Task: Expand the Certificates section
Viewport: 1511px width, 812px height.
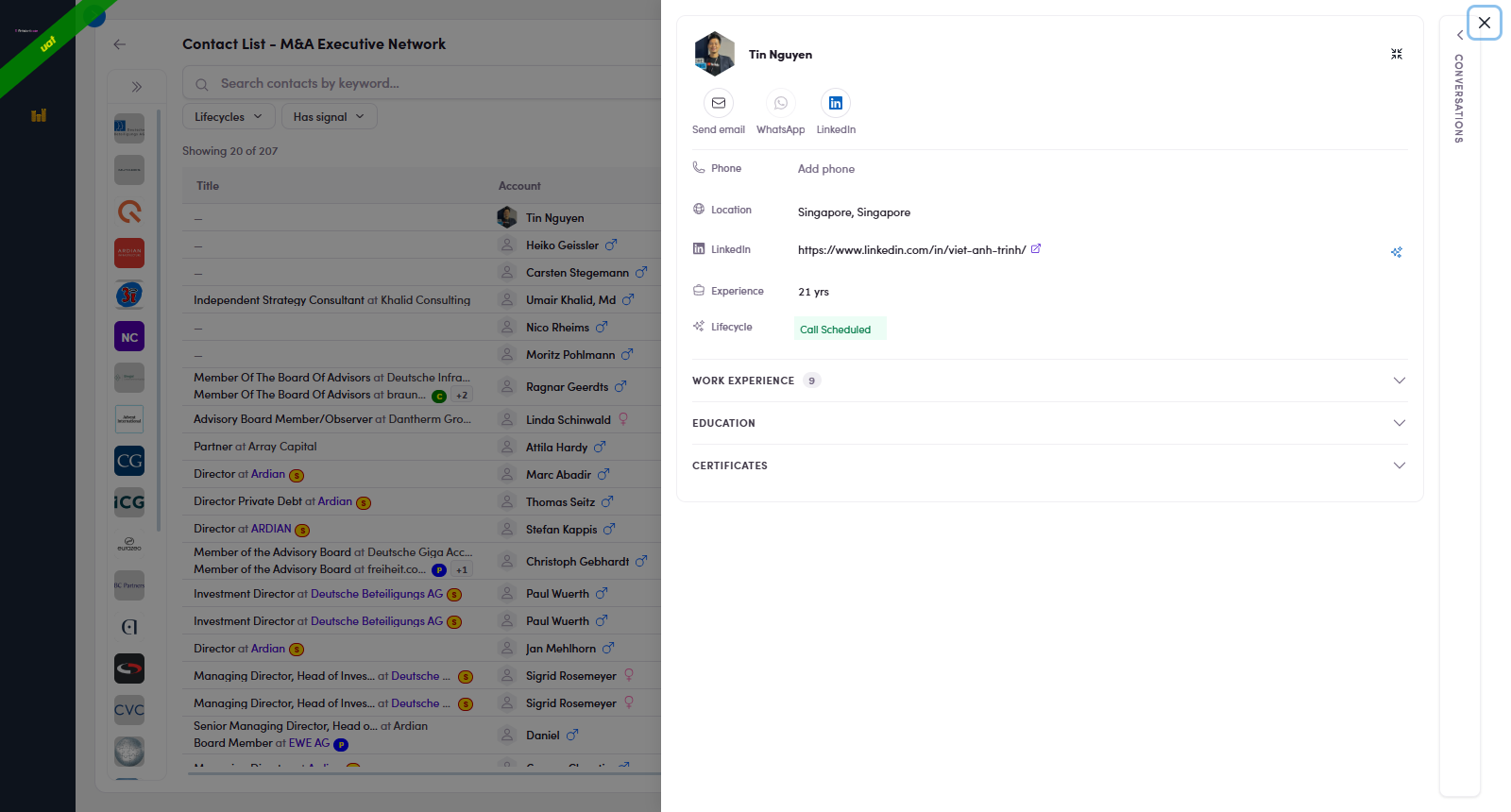Action: [x=1050, y=465]
